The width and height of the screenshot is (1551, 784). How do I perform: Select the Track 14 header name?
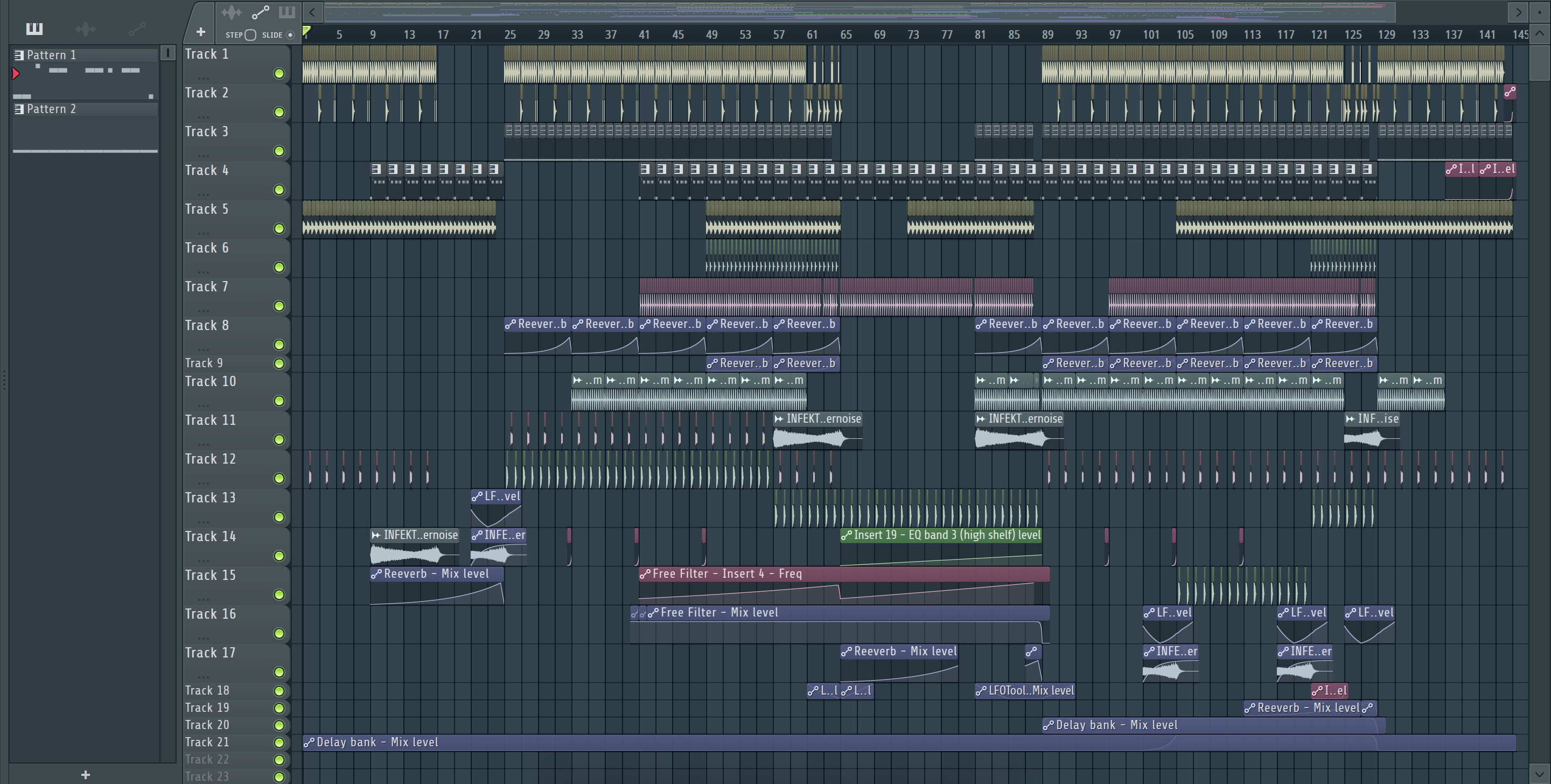coord(210,536)
